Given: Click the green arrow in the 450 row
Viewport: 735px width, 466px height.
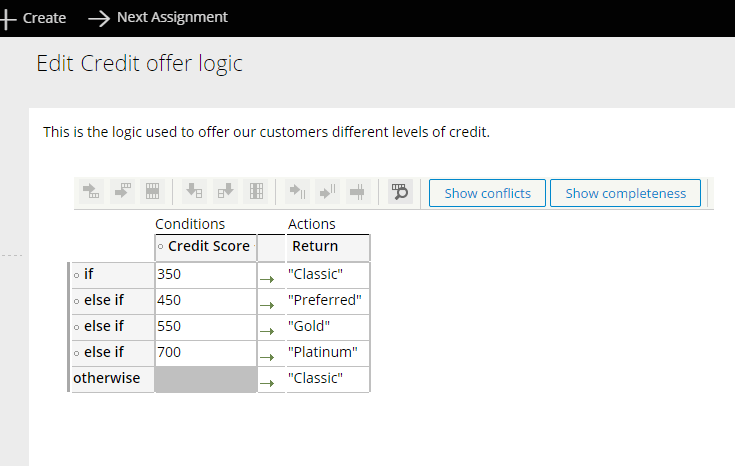Looking at the screenshot, I should pyautogui.click(x=267, y=306).
